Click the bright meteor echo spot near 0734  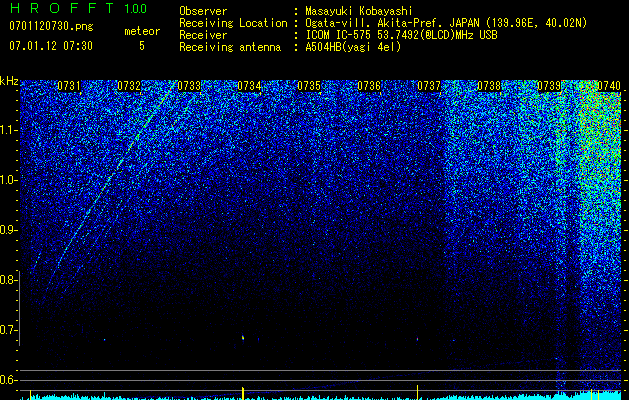click(243, 338)
